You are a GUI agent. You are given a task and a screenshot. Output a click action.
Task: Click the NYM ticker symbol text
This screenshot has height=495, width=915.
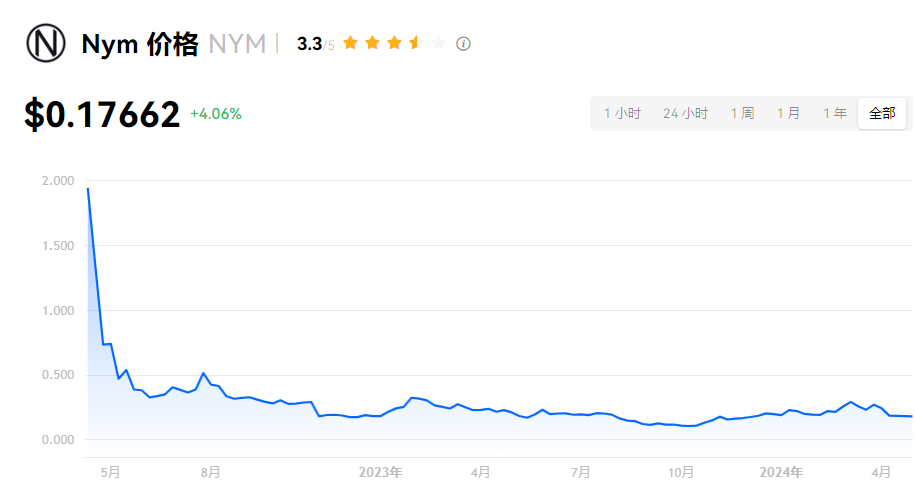pos(237,44)
